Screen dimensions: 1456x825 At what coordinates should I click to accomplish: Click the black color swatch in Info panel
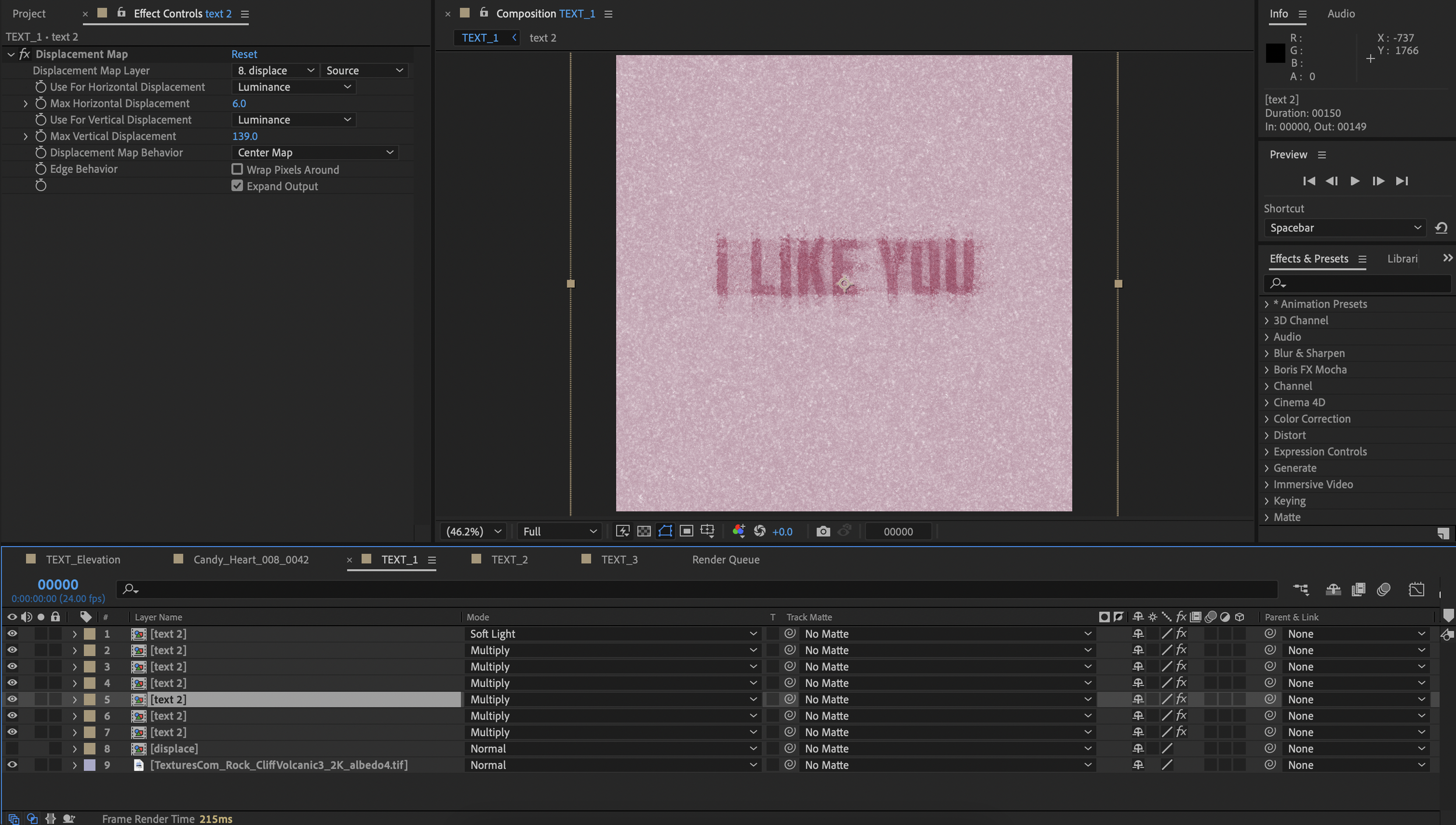(x=1275, y=54)
